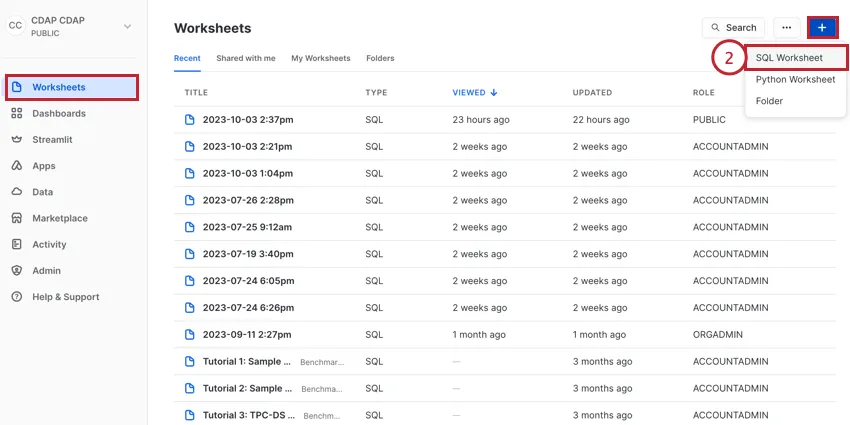Select Python Worksheet menu option
Screen dimensions: 850x425
795,79
